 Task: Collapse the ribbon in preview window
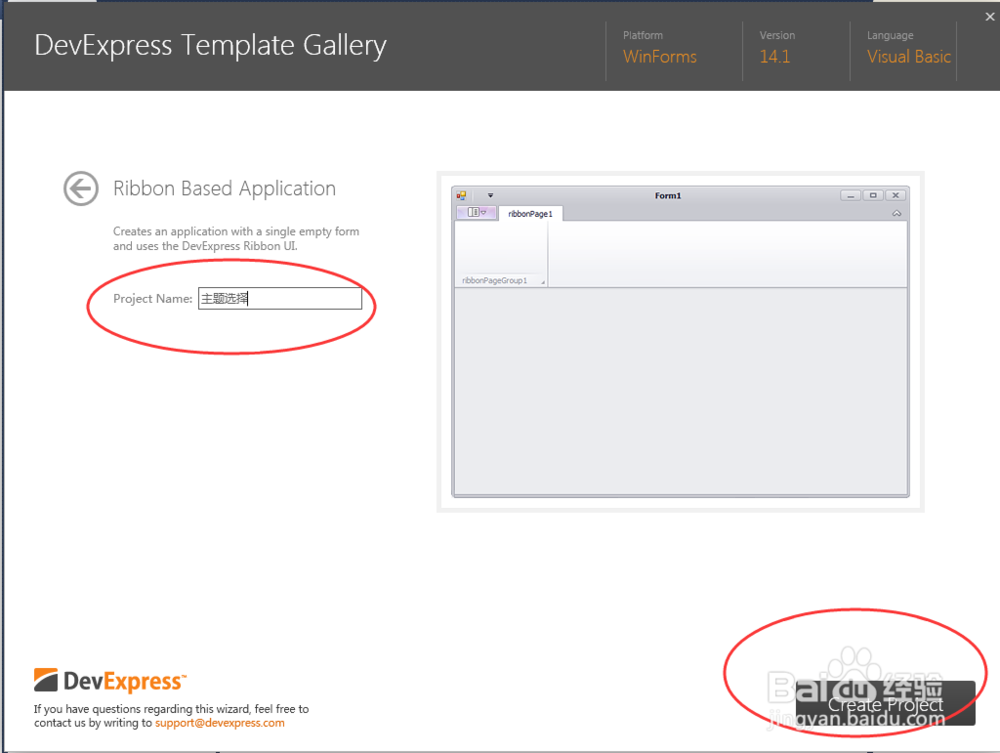(x=897, y=214)
